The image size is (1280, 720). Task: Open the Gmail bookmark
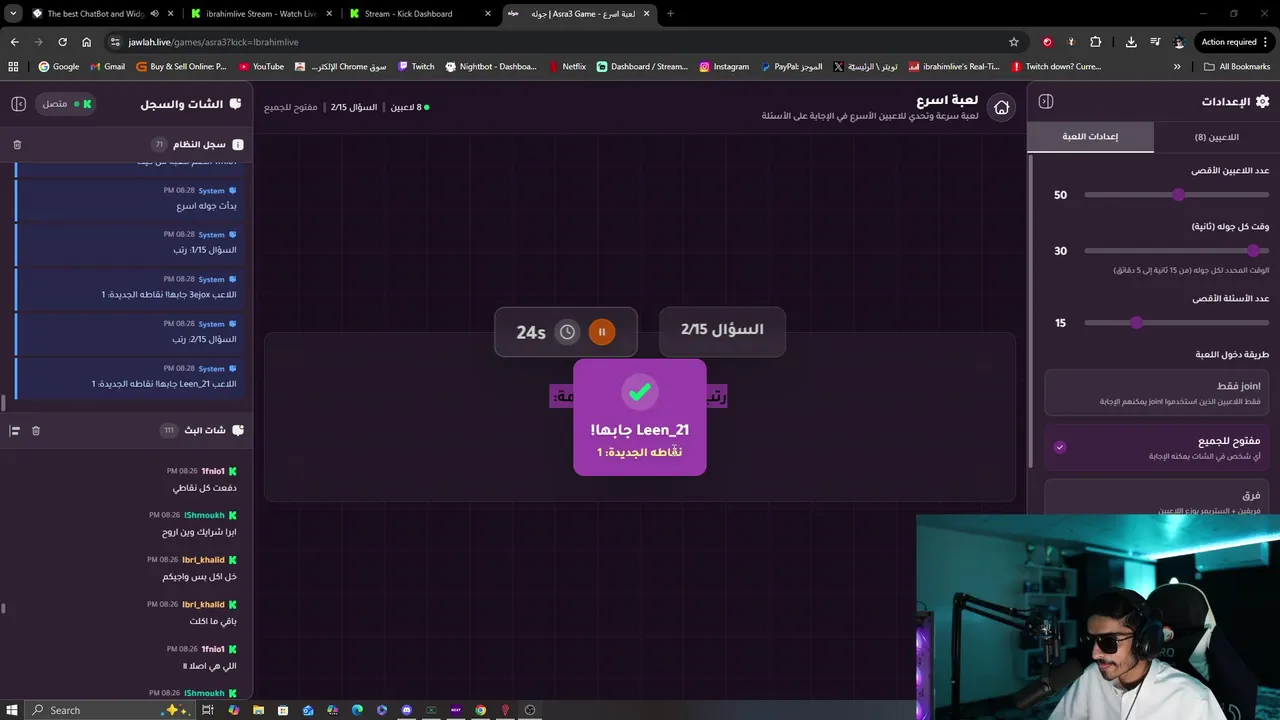[x=107, y=67]
